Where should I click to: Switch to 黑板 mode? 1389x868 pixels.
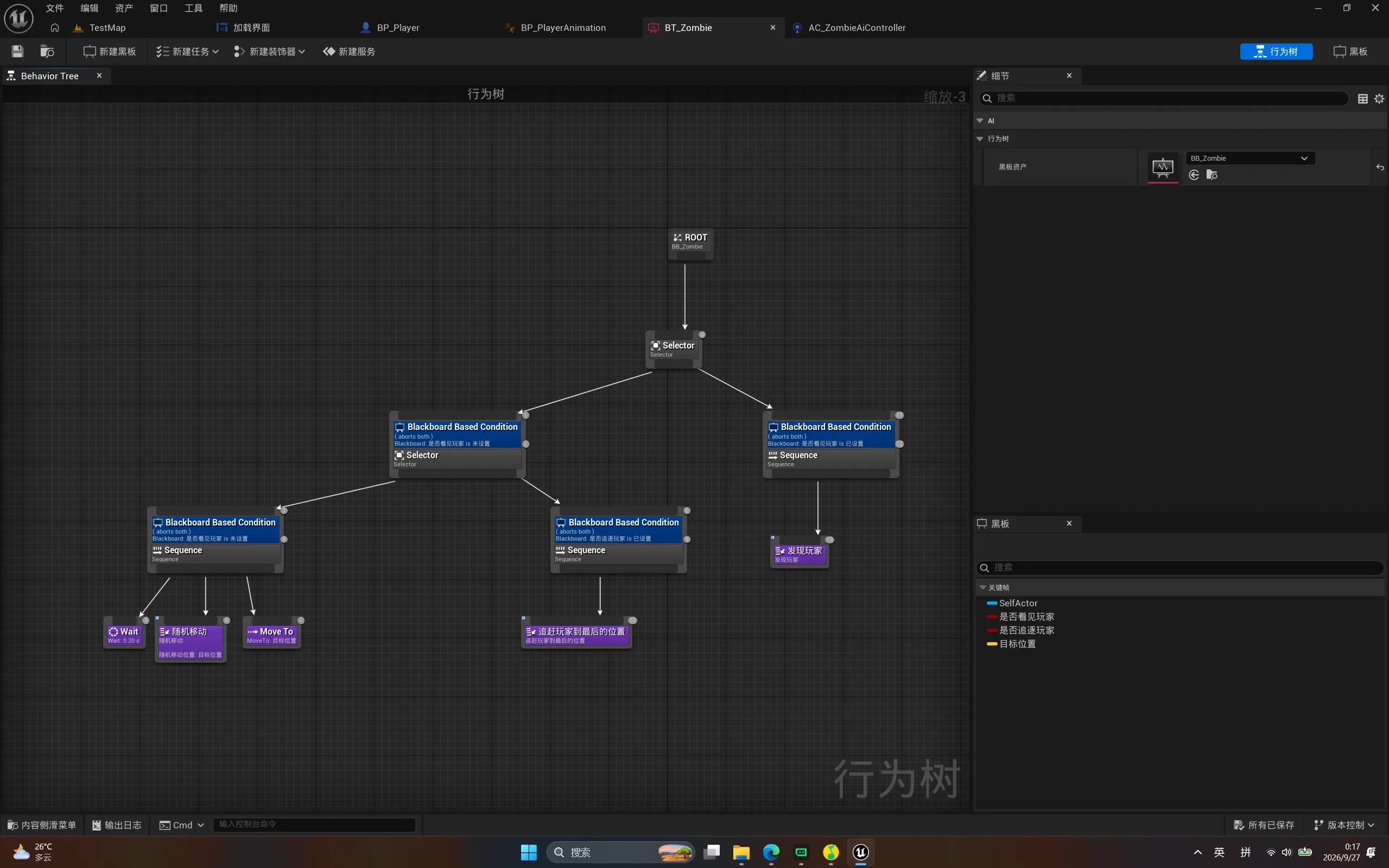(1350, 52)
